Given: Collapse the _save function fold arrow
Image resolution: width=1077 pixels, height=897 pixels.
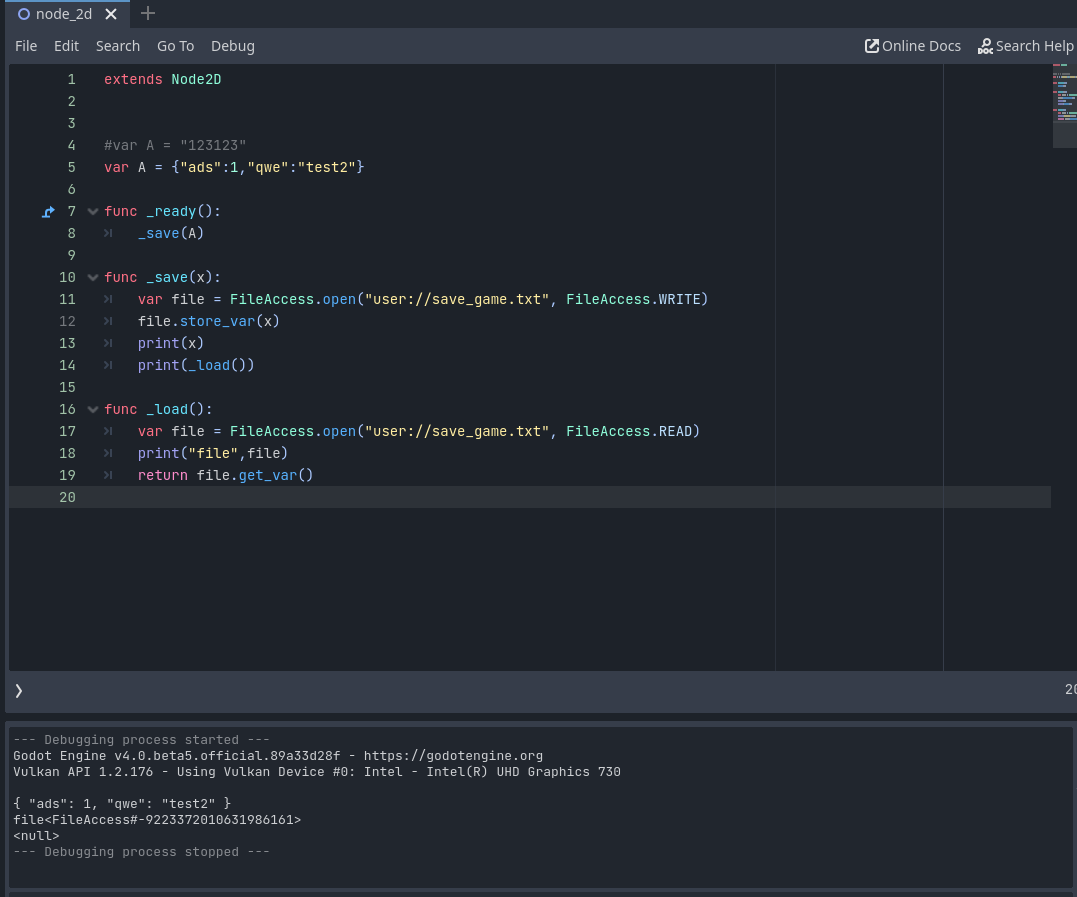Looking at the screenshot, I should [92, 277].
